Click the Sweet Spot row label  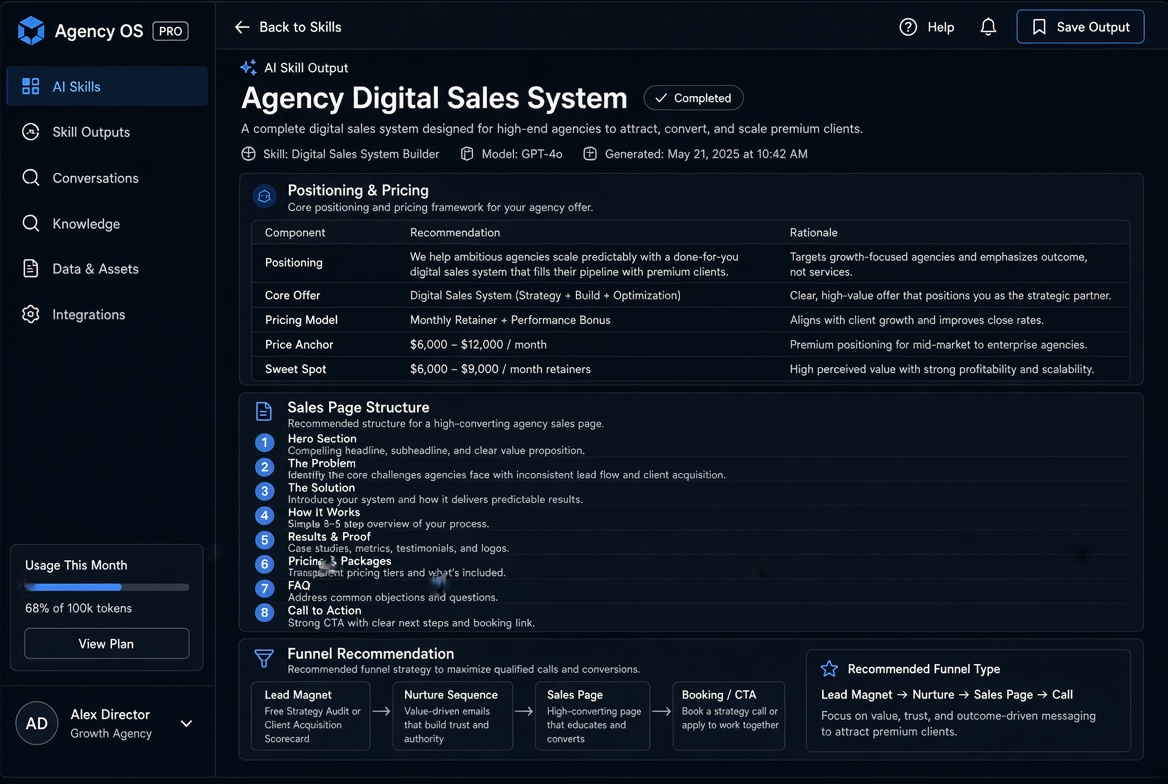pos(295,369)
